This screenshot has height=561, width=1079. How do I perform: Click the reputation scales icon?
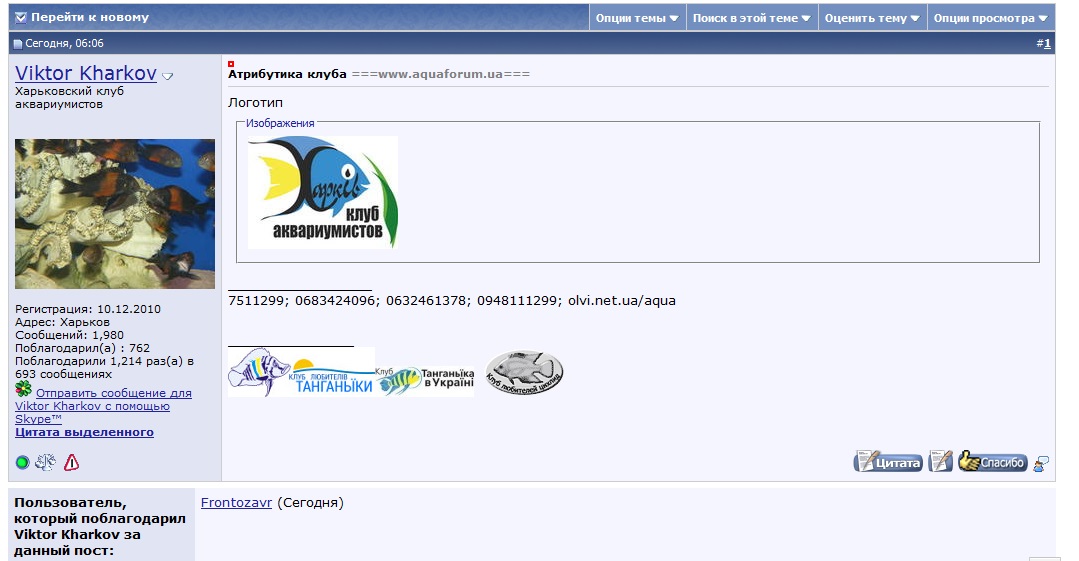pos(46,462)
